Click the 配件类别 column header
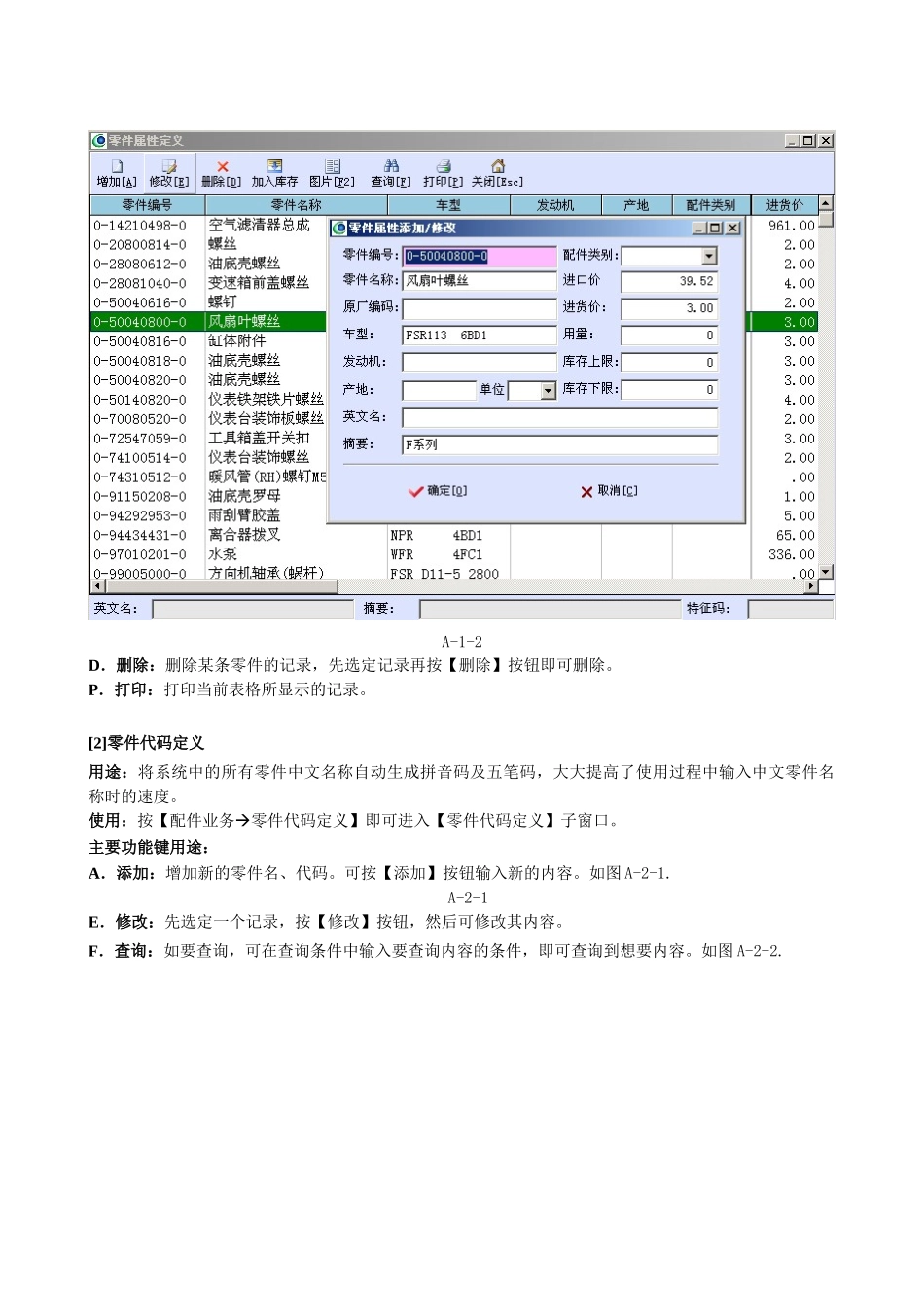Image resolution: width=924 pixels, height=1307 pixels. [x=710, y=205]
